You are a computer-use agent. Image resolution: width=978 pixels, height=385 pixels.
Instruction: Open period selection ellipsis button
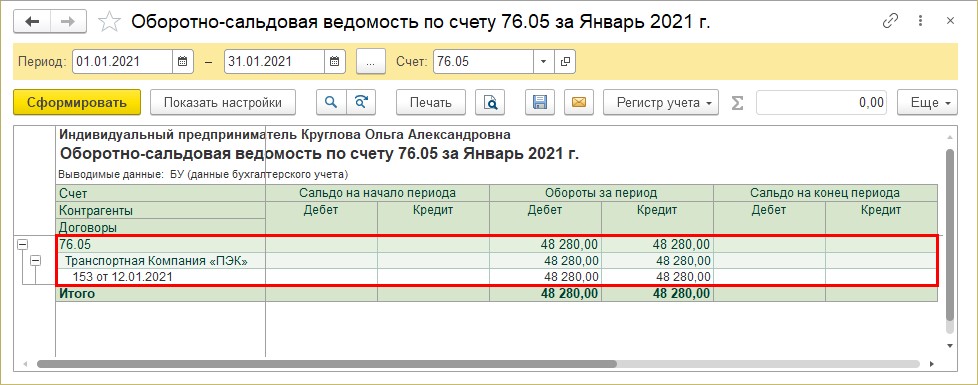coord(371,62)
